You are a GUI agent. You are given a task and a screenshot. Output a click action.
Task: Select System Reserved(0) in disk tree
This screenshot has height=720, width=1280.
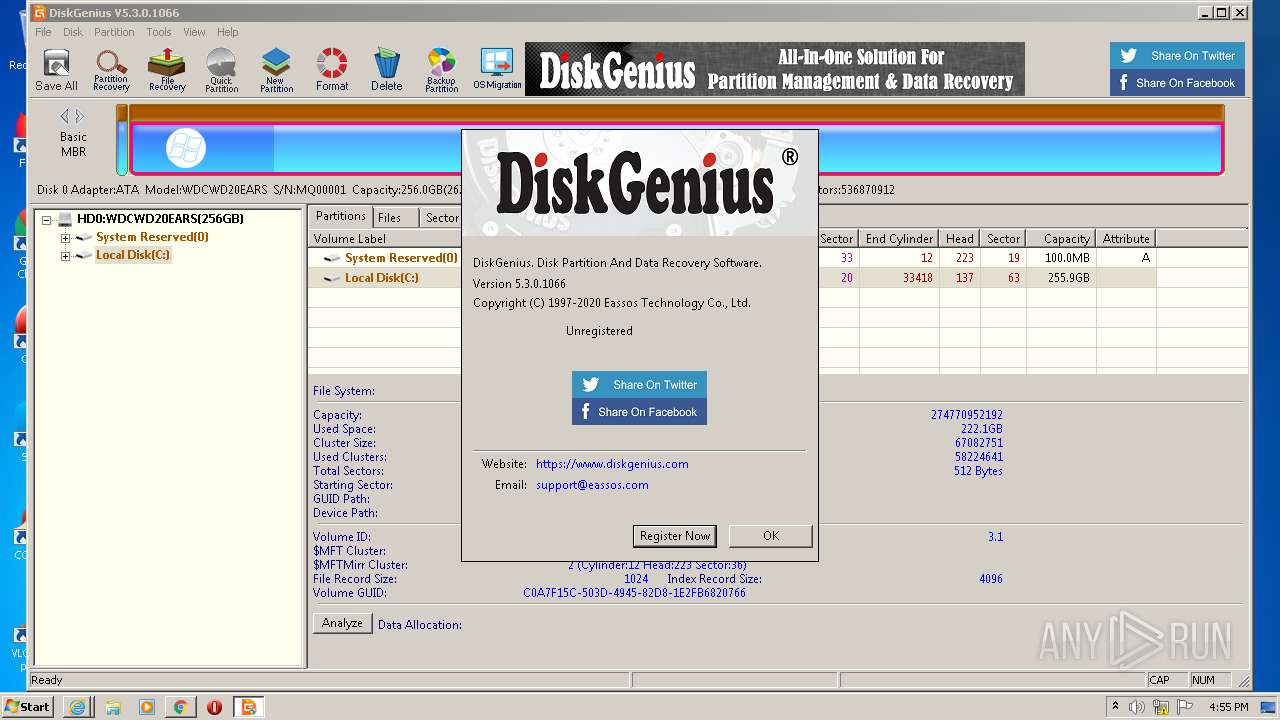pos(152,237)
